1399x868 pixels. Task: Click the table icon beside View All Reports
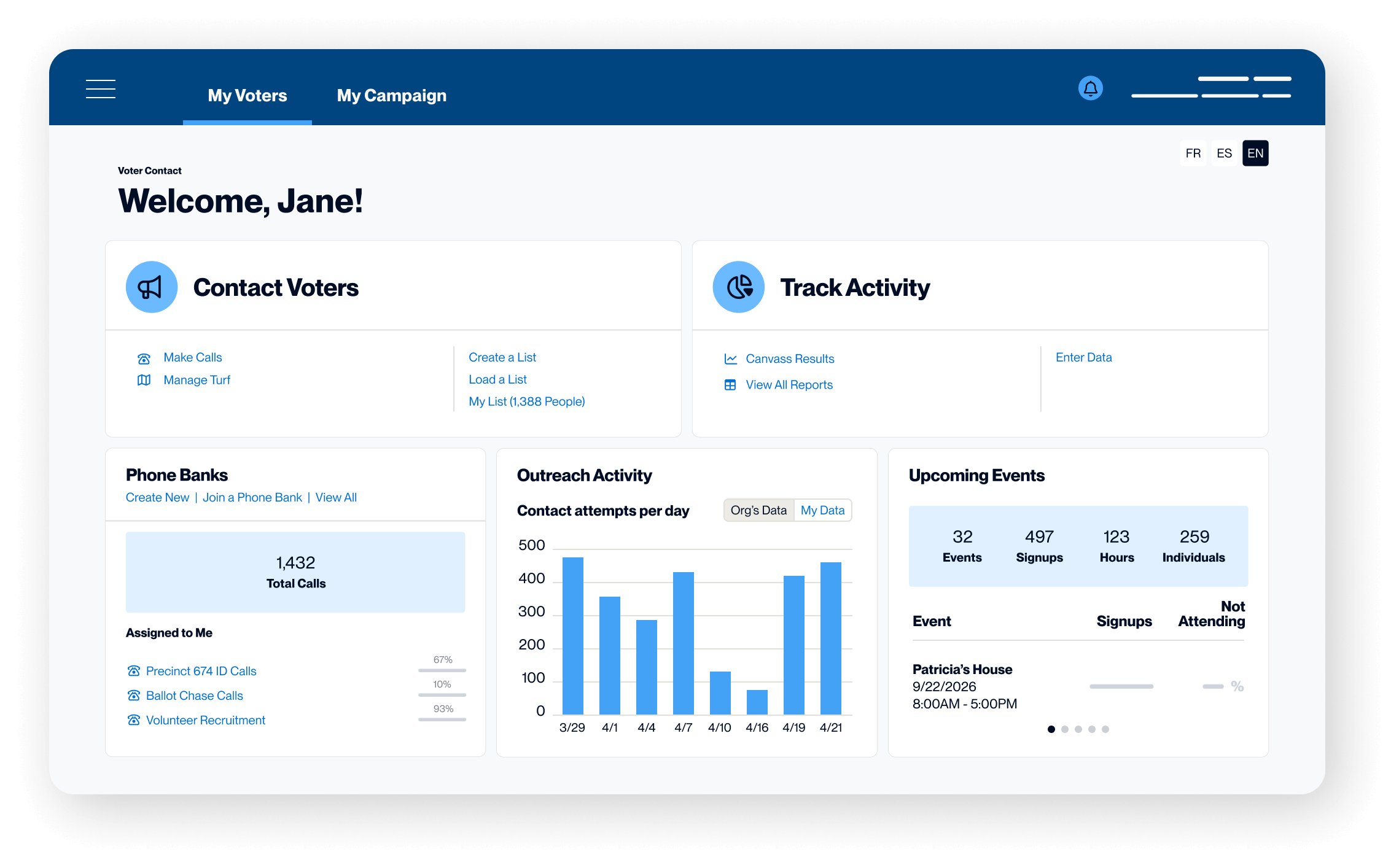[x=730, y=386]
